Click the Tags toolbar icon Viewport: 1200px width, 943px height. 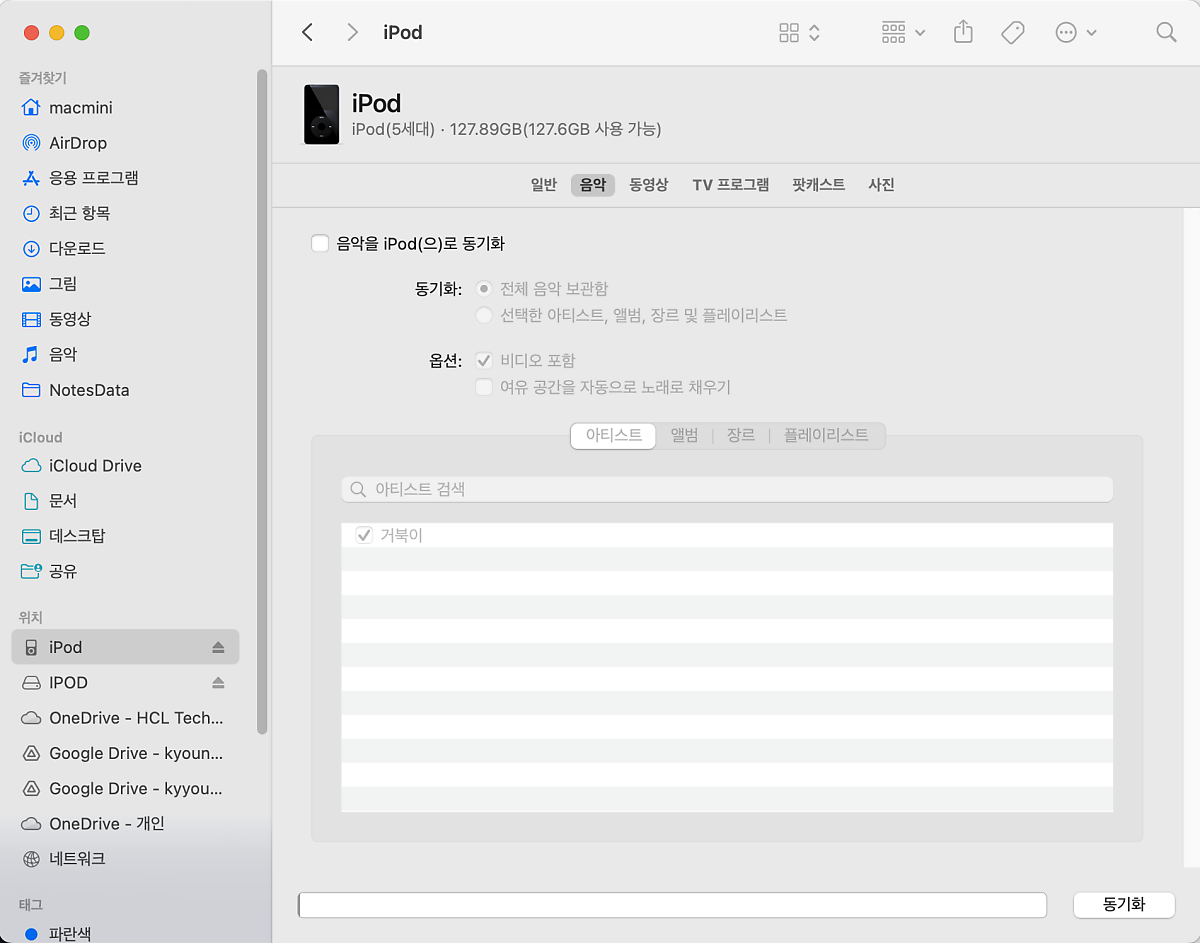pyautogui.click(x=1013, y=32)
